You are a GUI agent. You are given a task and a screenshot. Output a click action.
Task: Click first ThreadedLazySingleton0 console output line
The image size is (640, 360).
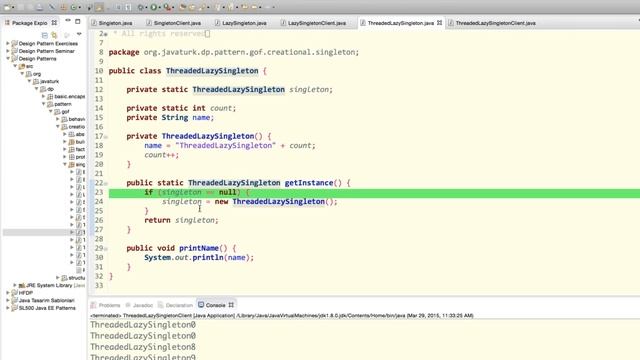pyautogui.click(x=143, y=325)
